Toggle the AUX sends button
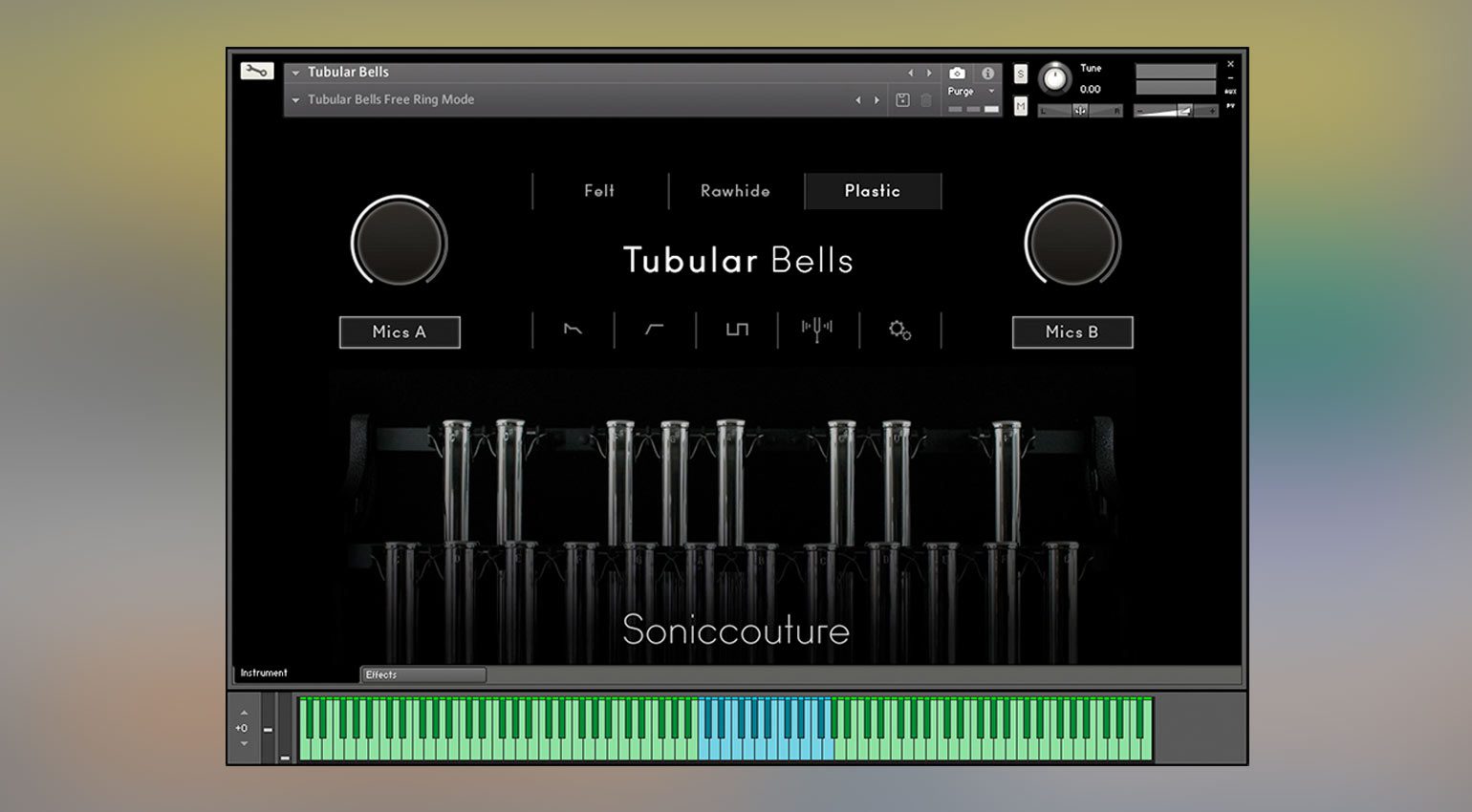 [x=1230, y=92]
